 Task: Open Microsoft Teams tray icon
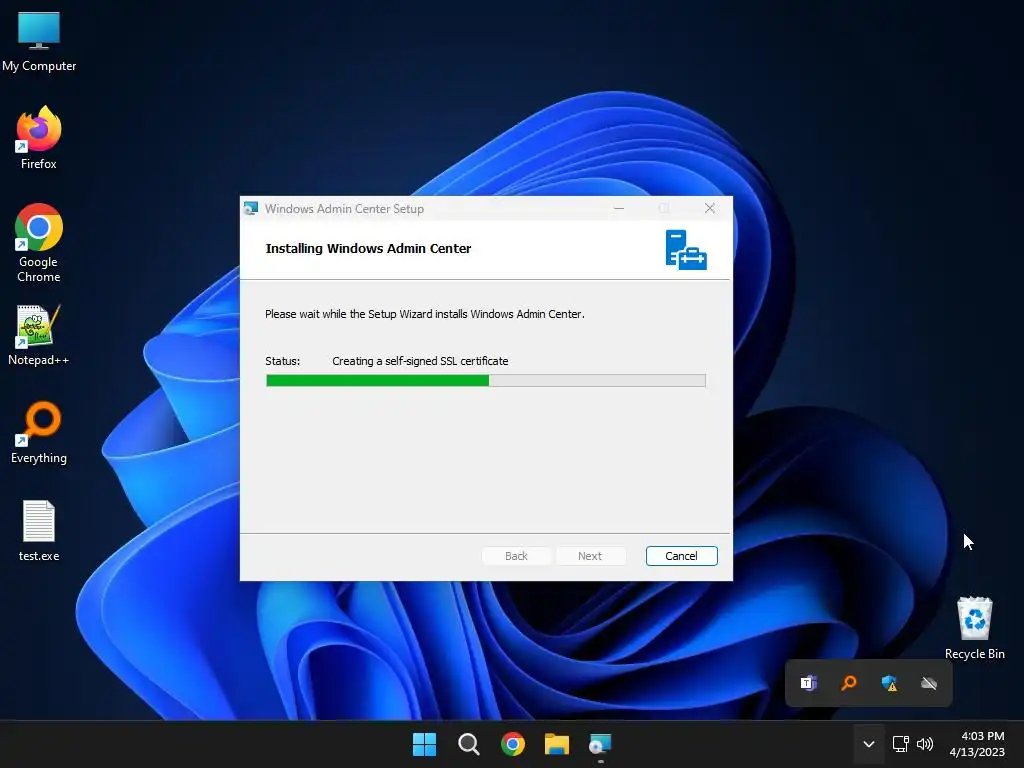(x=808, y=683)
